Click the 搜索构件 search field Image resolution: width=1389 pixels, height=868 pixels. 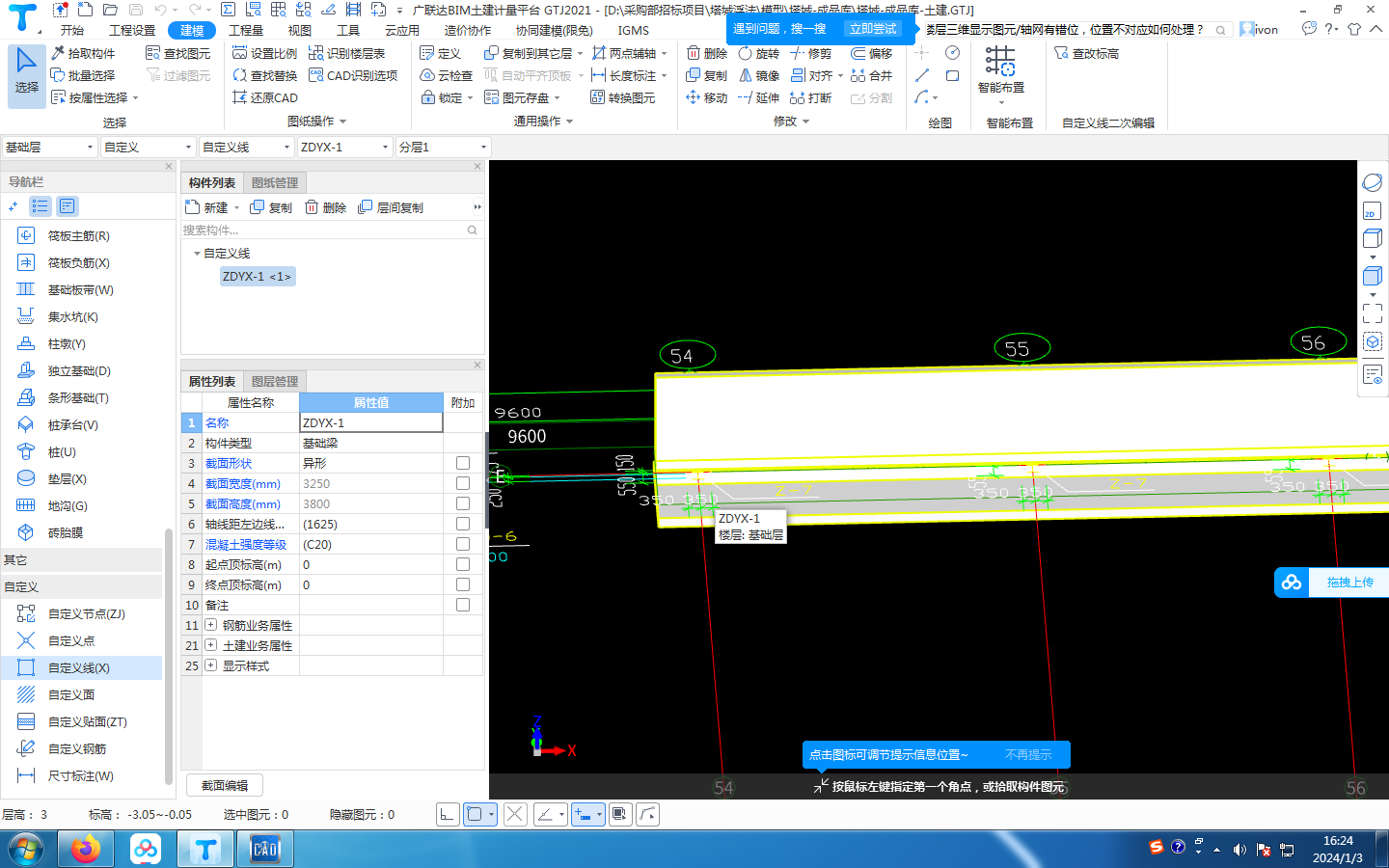click(x=330, y=230)
